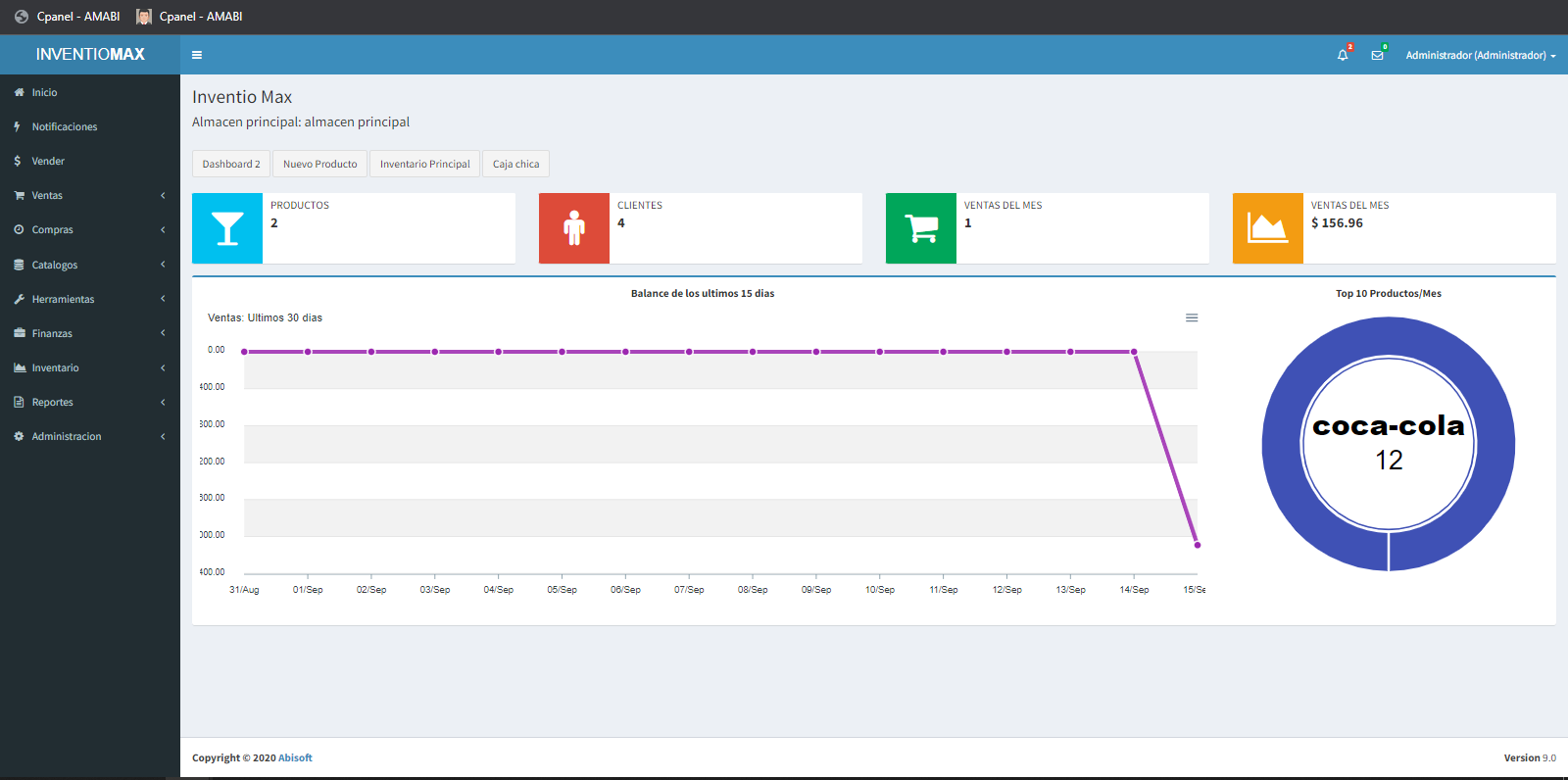Switch to second Cpanel - AMABI tab

point(189,17)
